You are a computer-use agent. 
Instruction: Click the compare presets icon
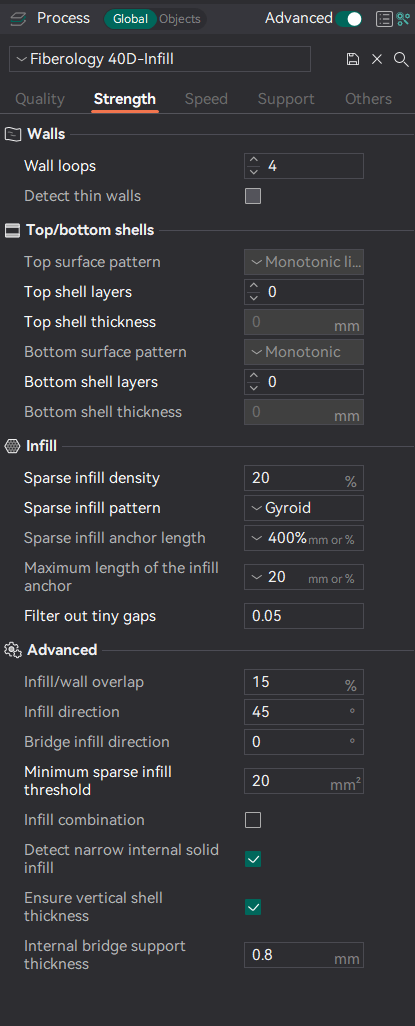point(403,19)
